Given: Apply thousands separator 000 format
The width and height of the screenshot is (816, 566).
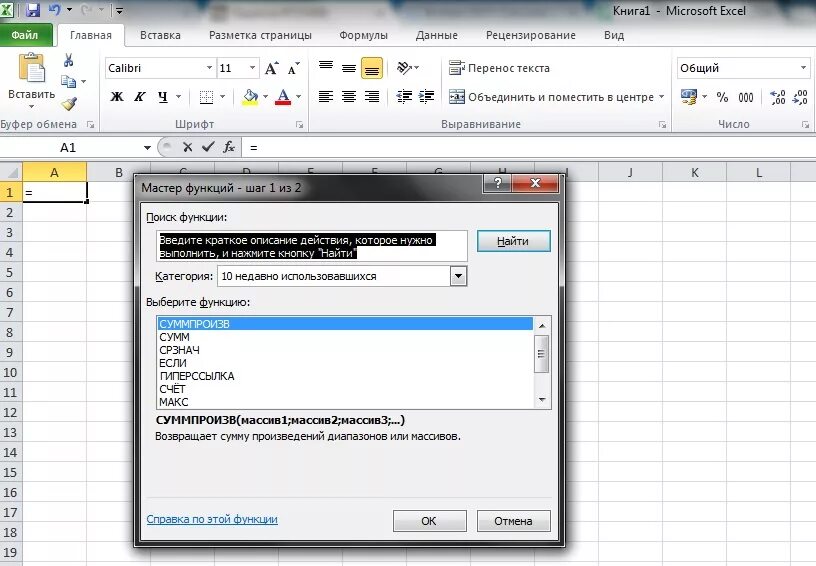Looking at the screenshot, I should [746, 97].
